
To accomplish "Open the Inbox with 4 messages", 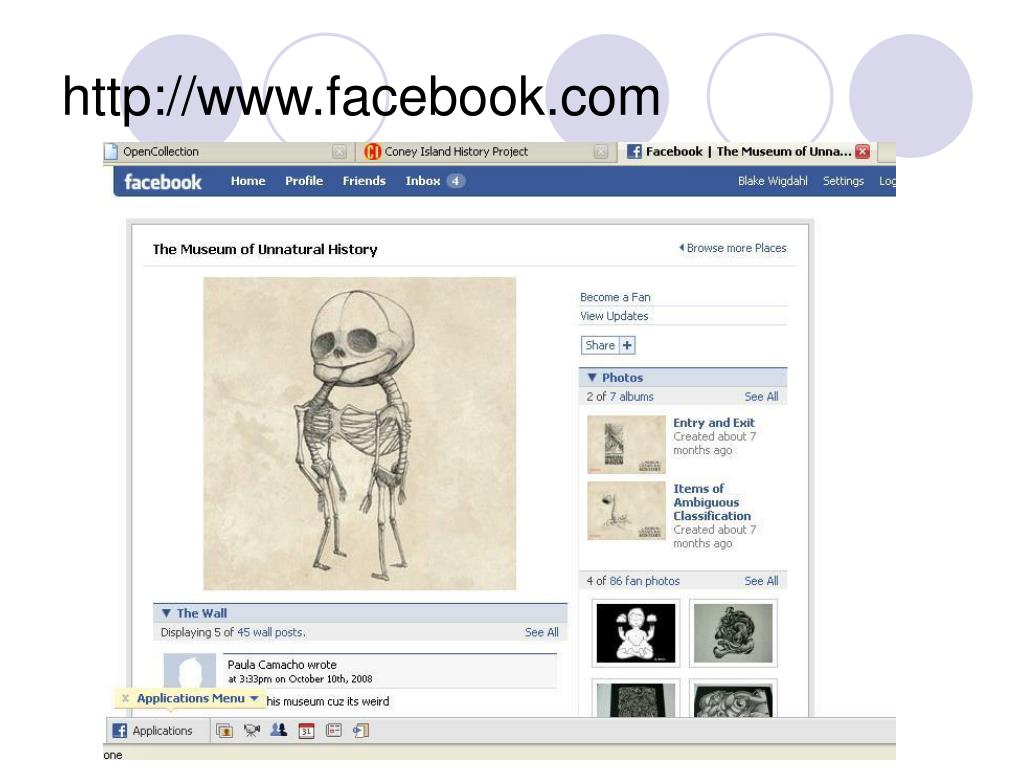I will 434,181.
